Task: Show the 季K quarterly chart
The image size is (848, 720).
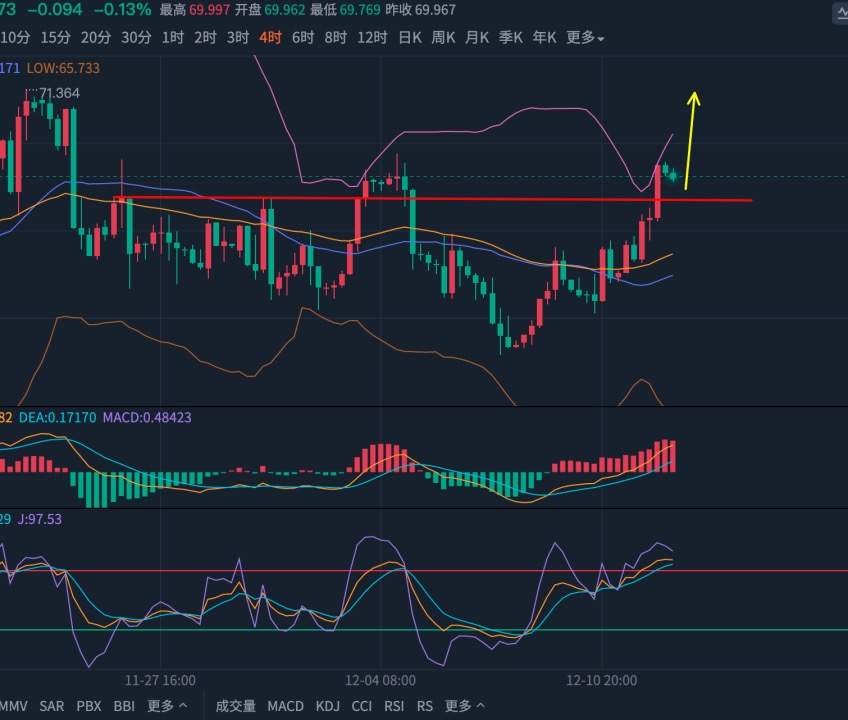Action: click(x=511, y=37)
